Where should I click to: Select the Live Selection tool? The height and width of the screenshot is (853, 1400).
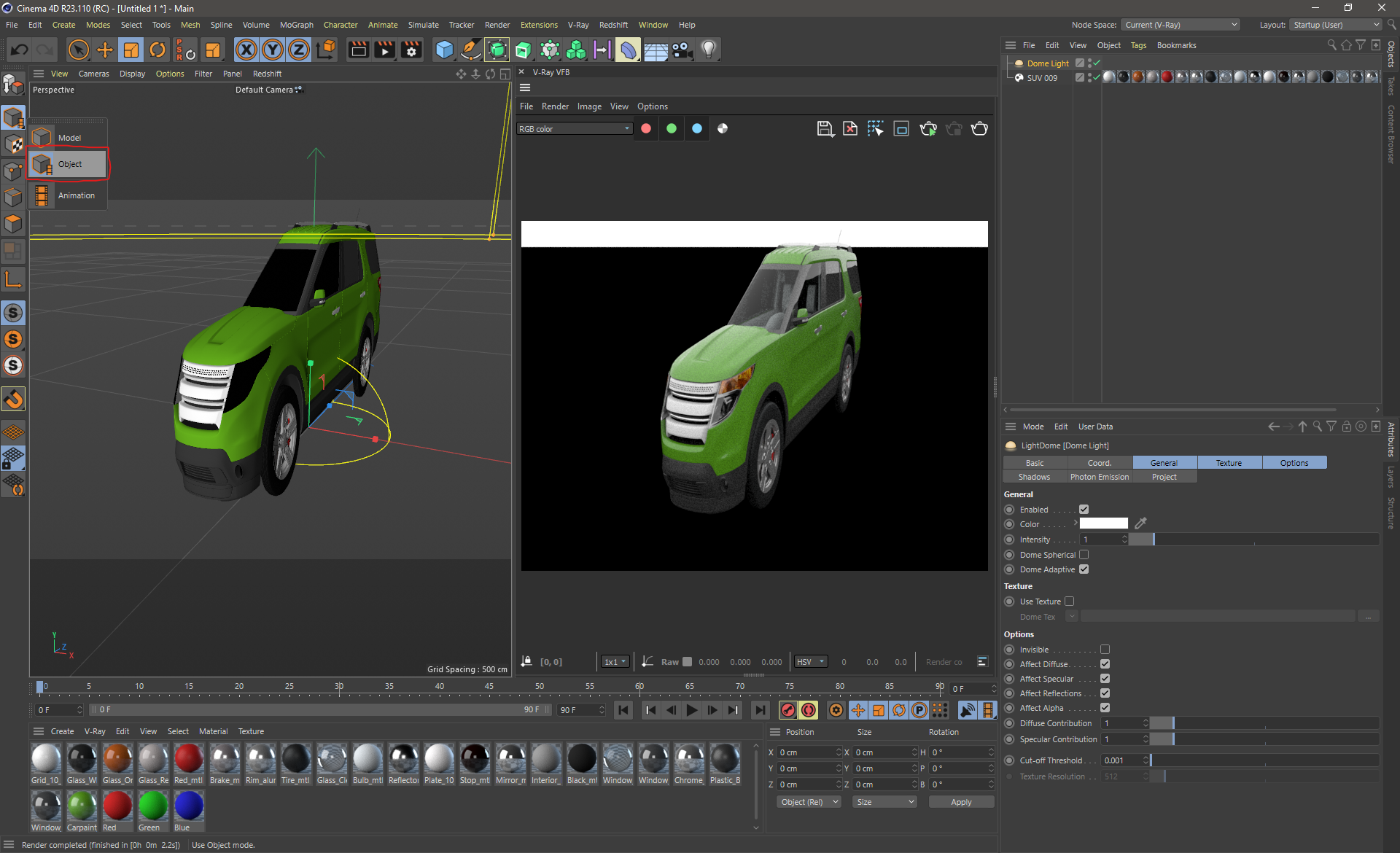78,50
